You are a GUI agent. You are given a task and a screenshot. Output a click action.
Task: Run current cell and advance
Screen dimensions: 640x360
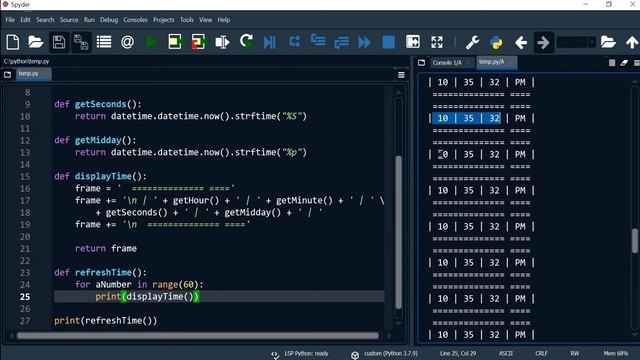[x=198, y=42]
